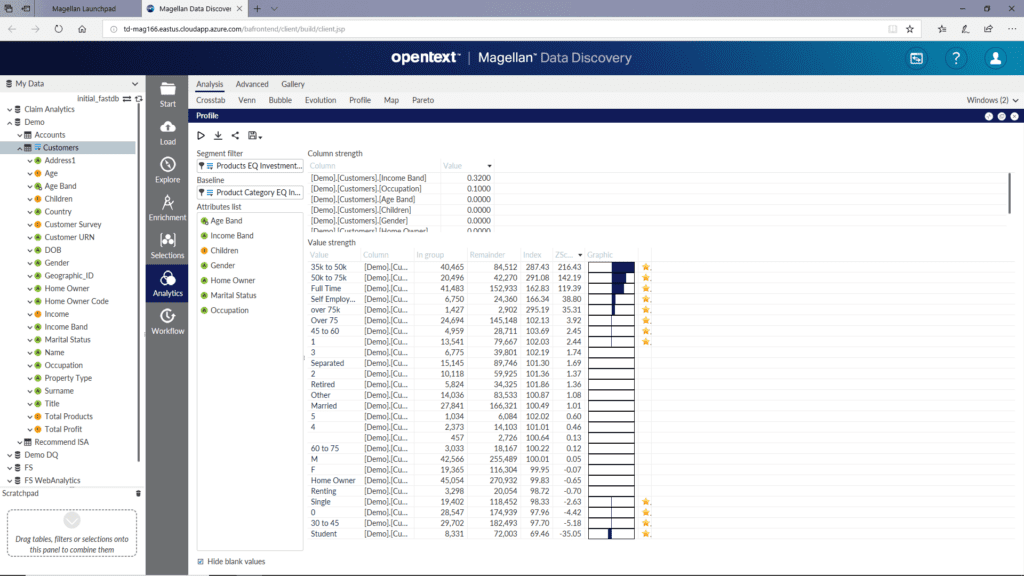
Task: Switch to the Advanced tab
Action: coord(252,84)
